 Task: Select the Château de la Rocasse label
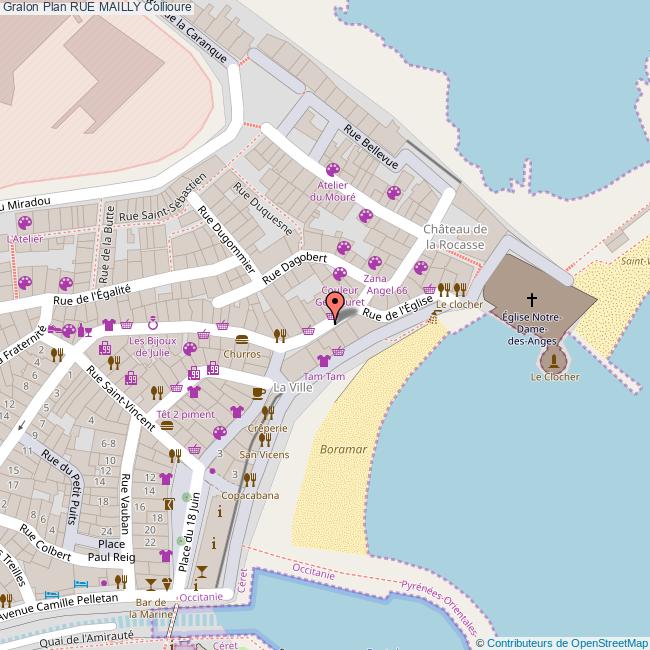(455, 237)
